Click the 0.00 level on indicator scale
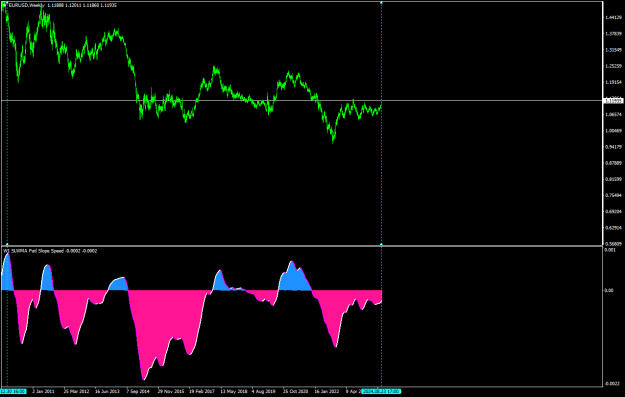Viewport: 625px width, 397px height. [x=609, y=290]
